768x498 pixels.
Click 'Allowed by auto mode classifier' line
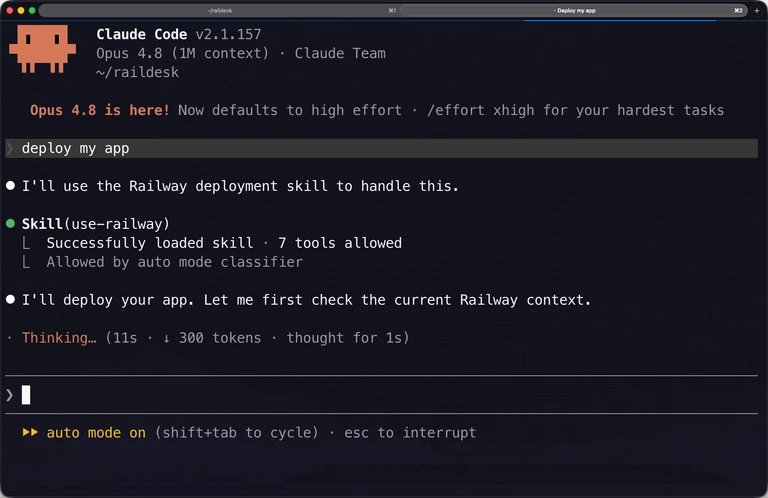(x=174, y=262)
